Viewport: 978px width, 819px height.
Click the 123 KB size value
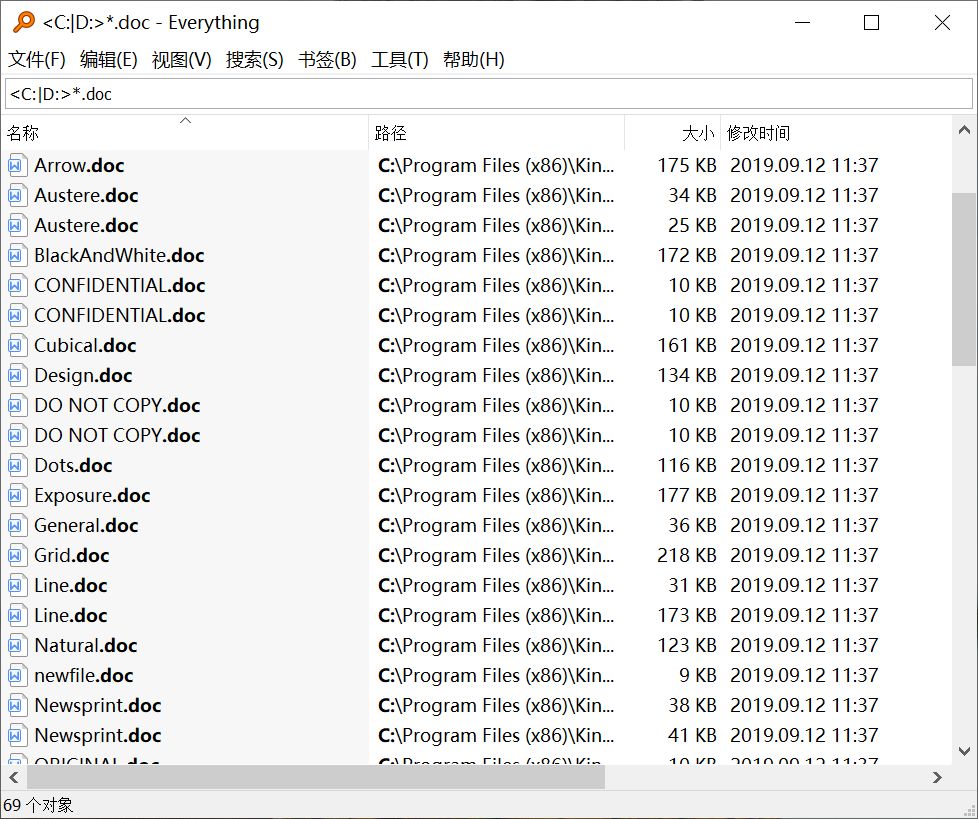[x=687, y=646]
